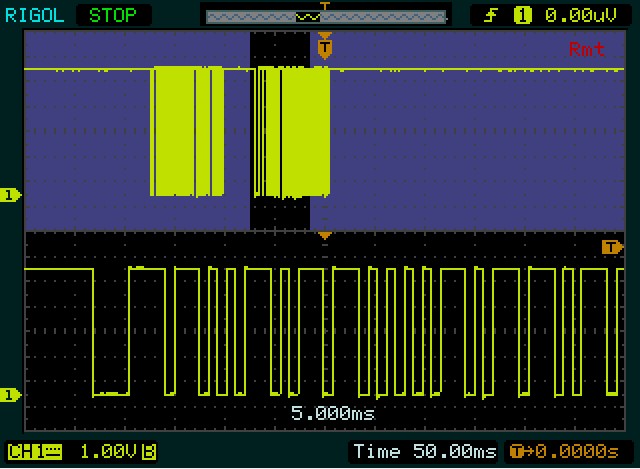Click the channel 1 ground marker in lower window
The height and width of the screenshot is (469, 640).
[x=11, y=395]
